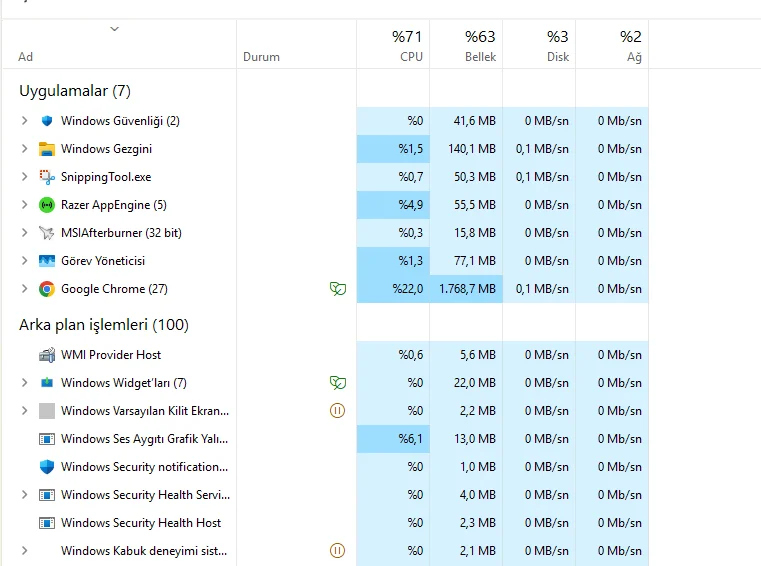Click the Windows Gezgini folder icon
The height and width of the screenshot is (566, 761).
pos(47,149)
